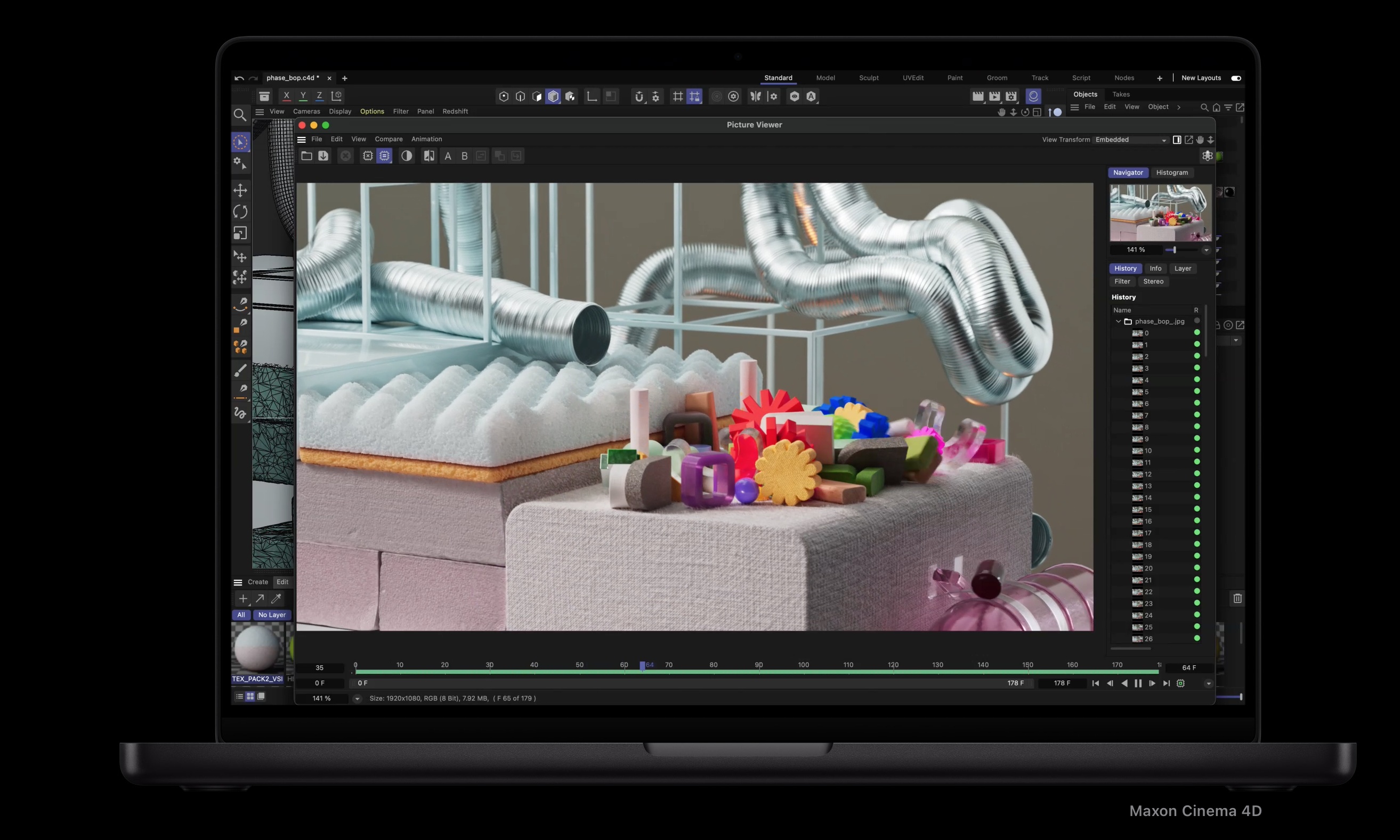Select the Move tool in left toolbar

(x=240, y=190)
